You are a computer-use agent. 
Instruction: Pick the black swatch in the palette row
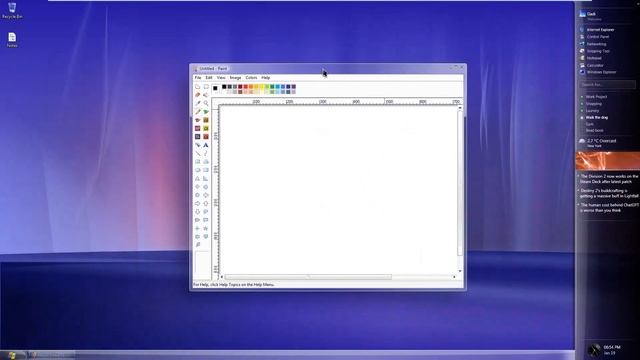pyautogui.click(x=224, y=87)
